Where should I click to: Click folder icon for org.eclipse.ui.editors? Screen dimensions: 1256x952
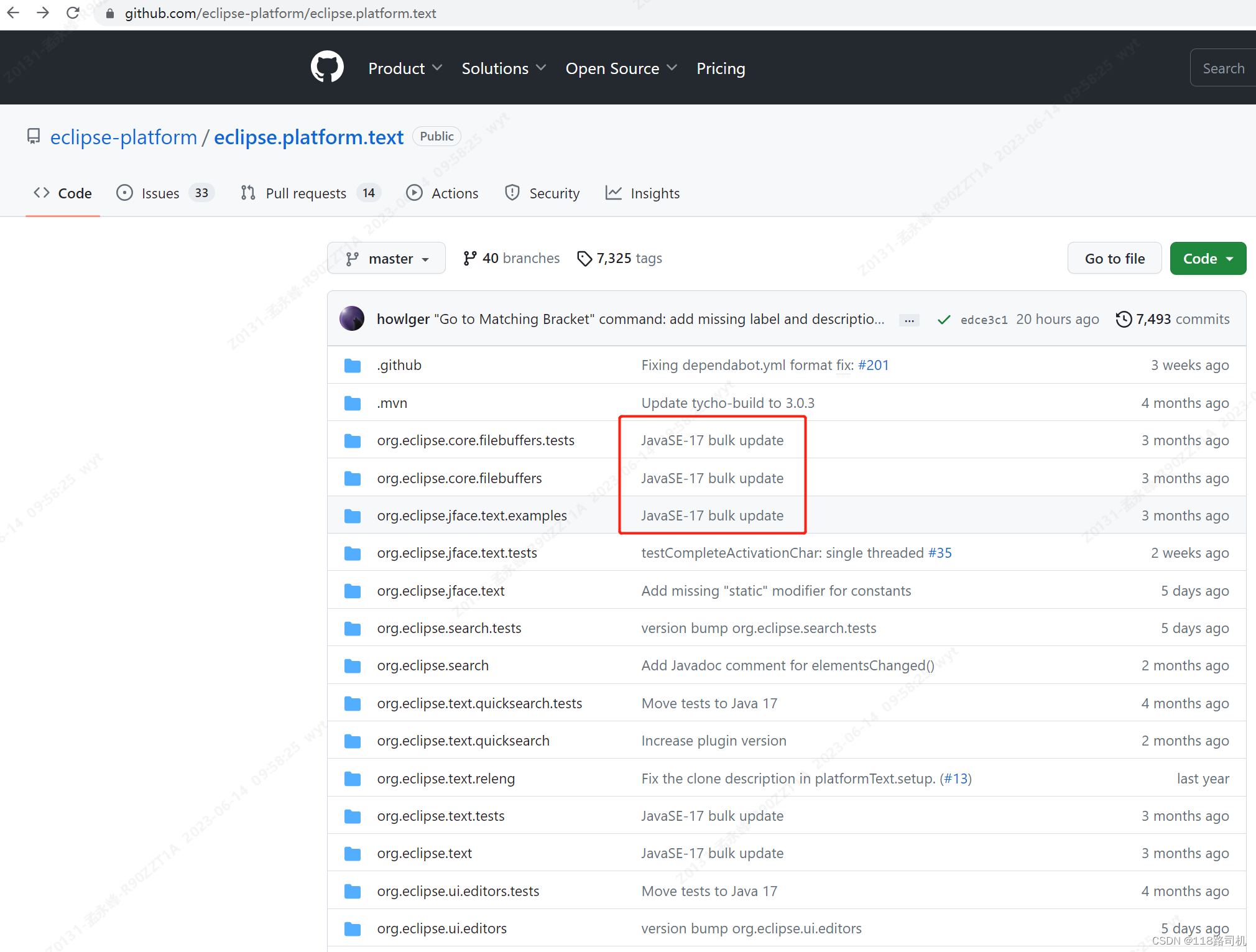(353, 928)
